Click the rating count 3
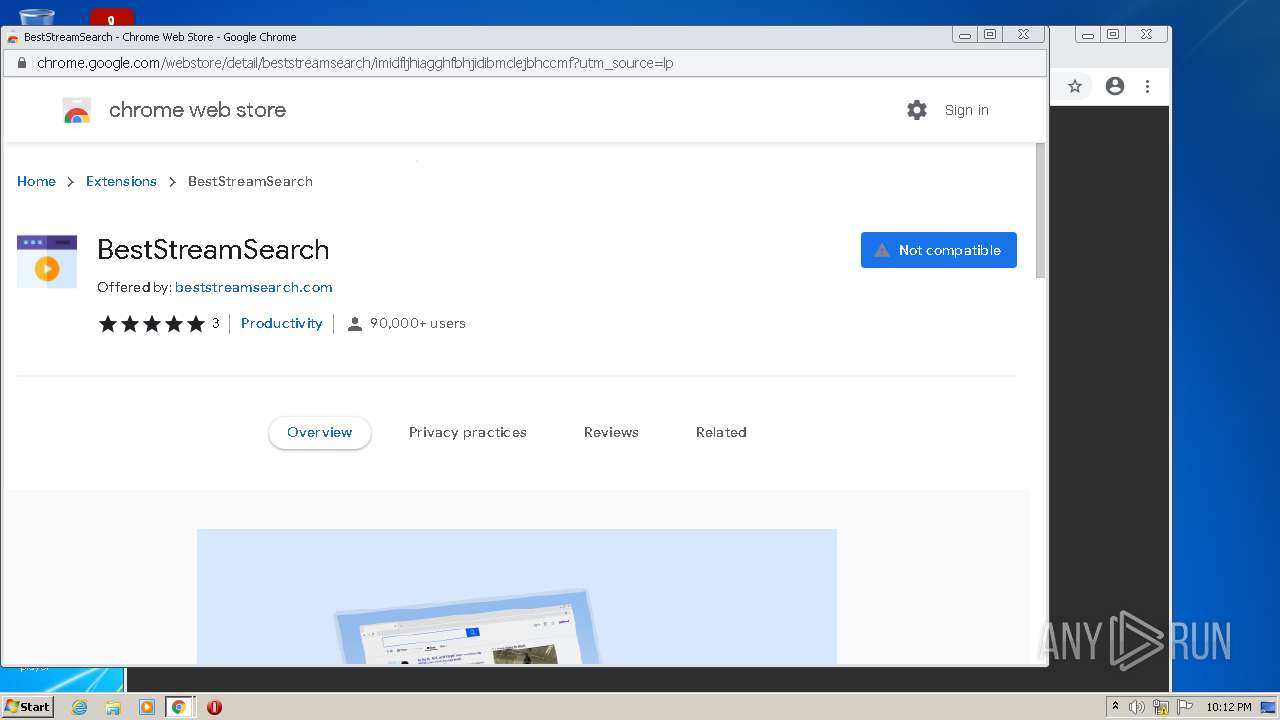Screen dimensions: 1280x720 pyautogui.click(x=215, y=323)
